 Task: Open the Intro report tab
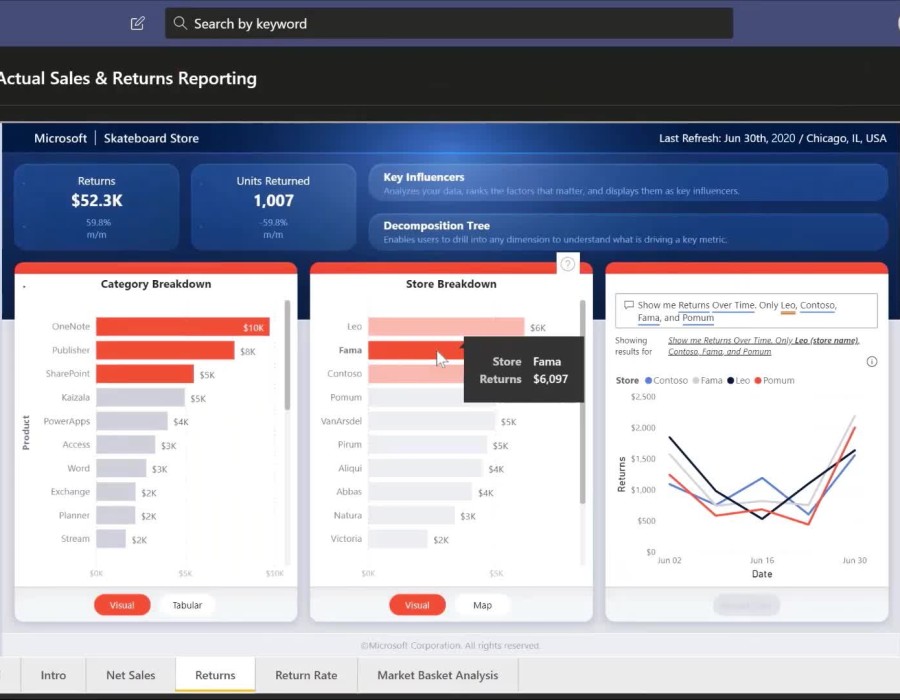point(54,675)
